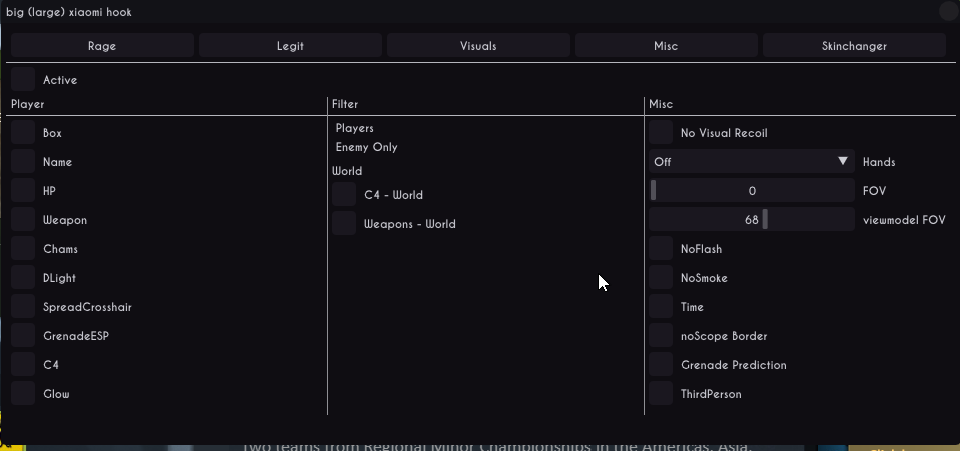
Task: Click the round button in title bar
Action: point(948,11)
